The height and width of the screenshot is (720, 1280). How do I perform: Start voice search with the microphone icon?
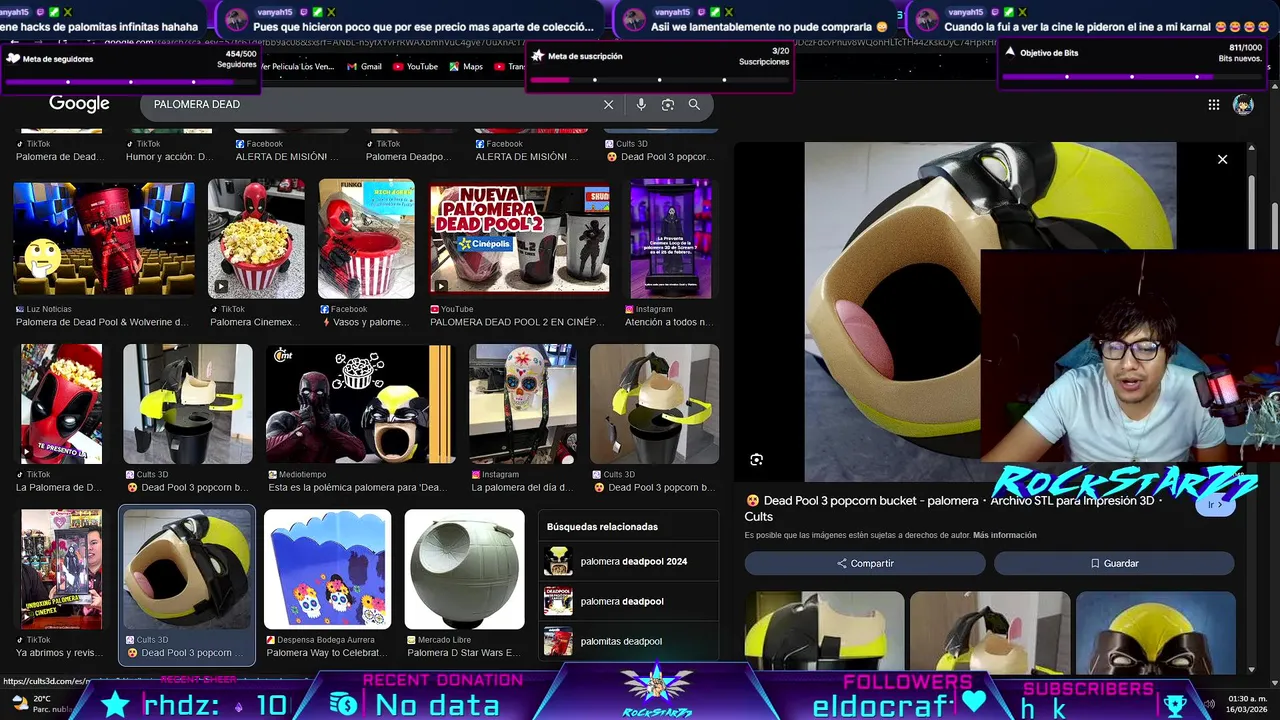click(641, 104)
